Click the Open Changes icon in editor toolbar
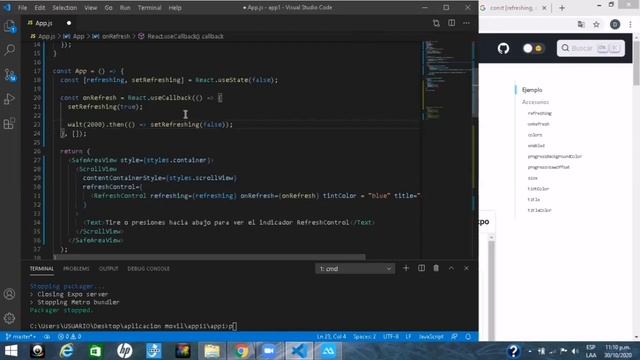 (436, 23)
